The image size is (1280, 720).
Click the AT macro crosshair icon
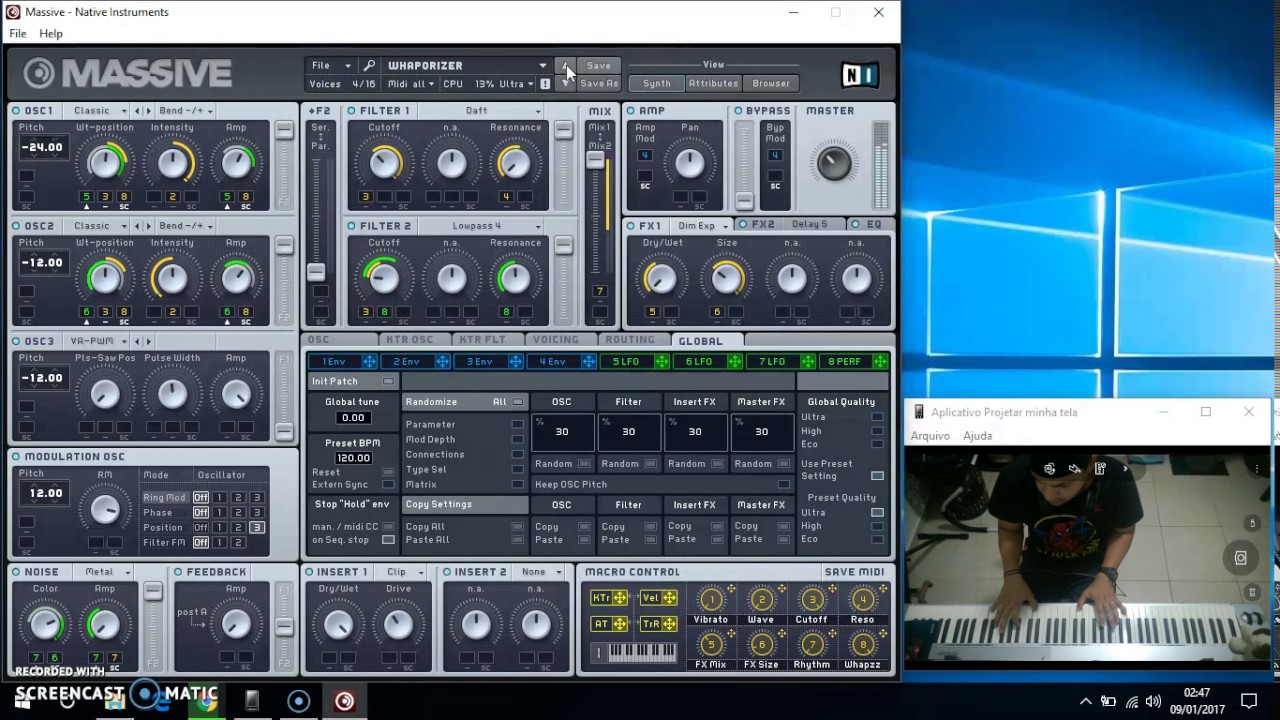pyautogui.click(x=620, y=624)
